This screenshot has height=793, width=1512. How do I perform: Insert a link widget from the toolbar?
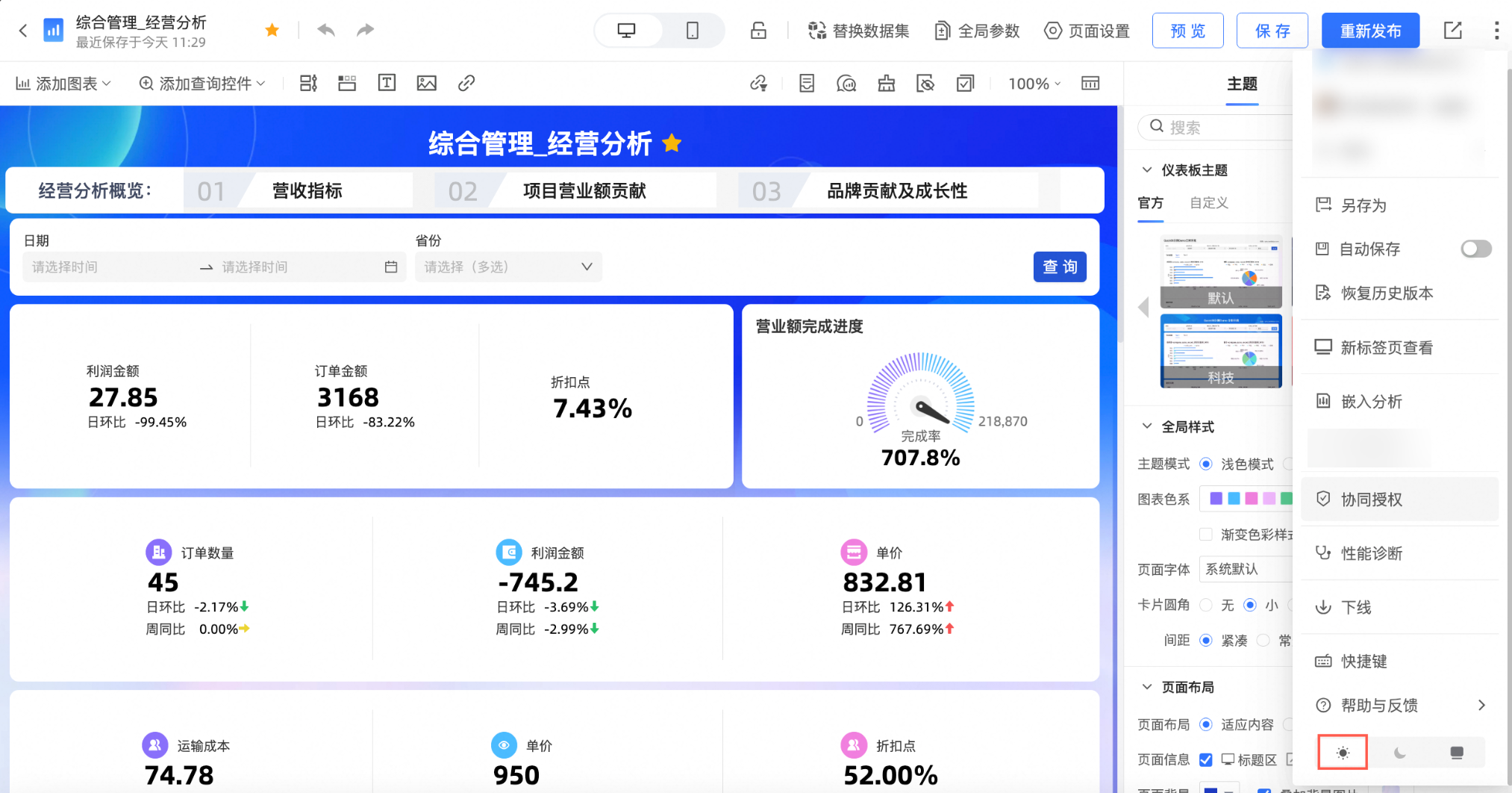coord(466,83)
